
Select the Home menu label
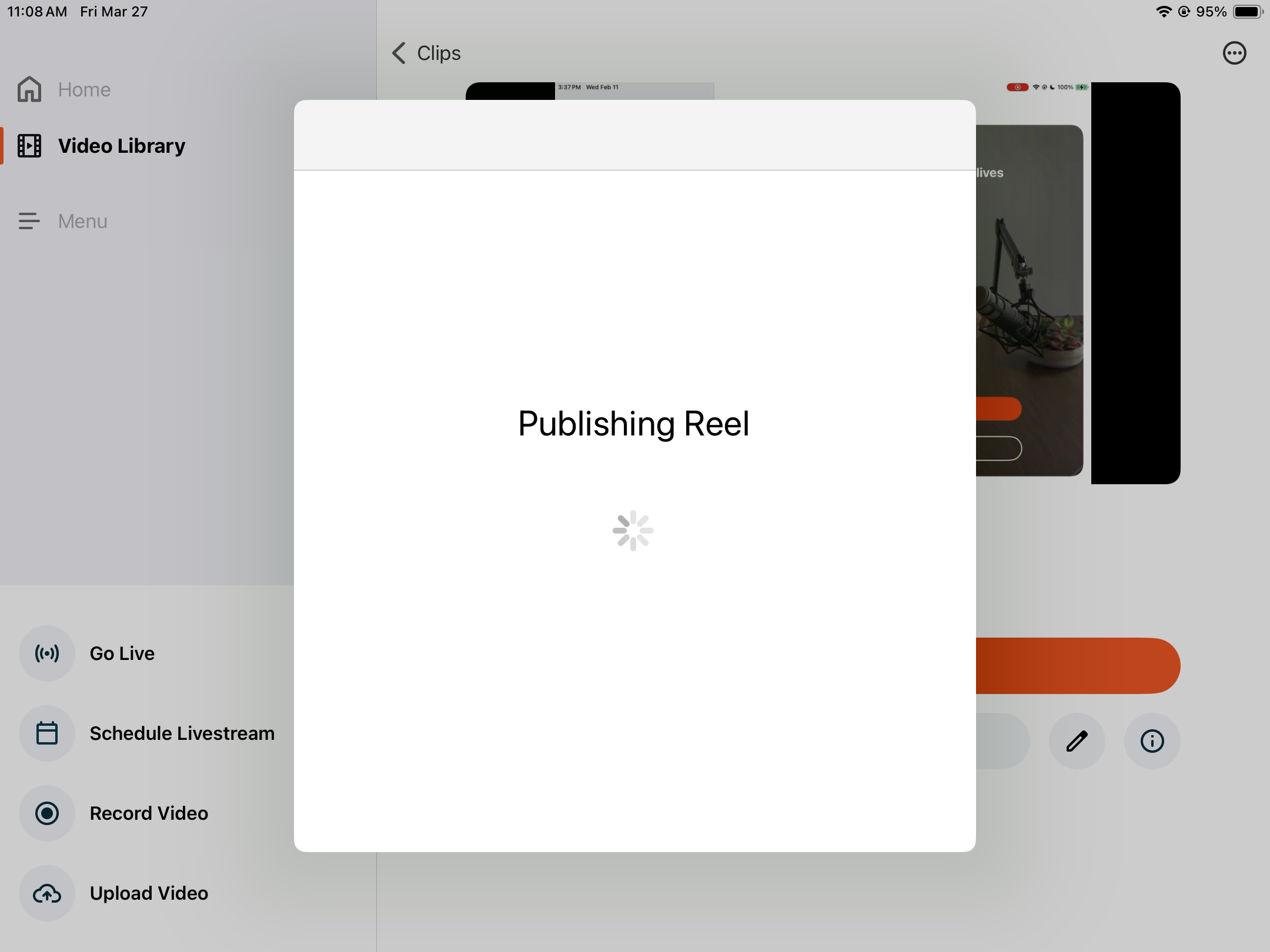(x=84, y=89)
